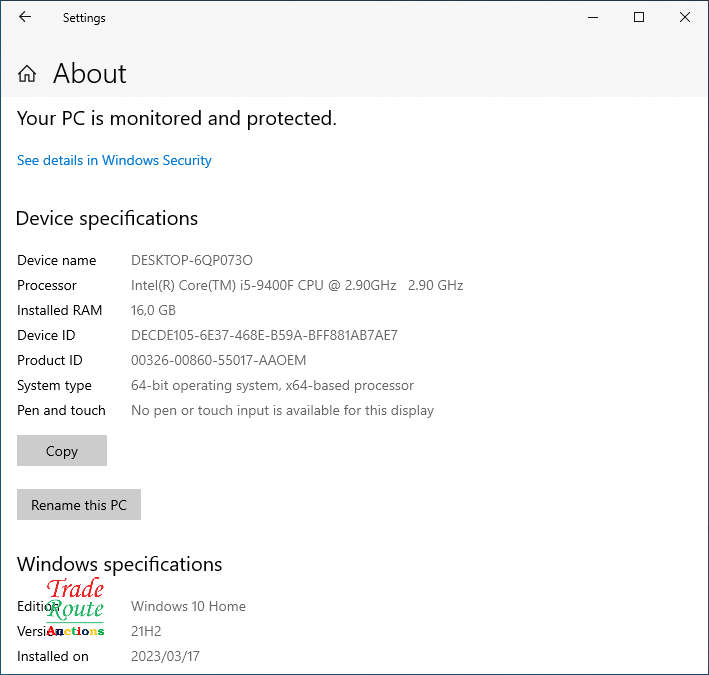Open See details in Windows Security
This screenshot has width=709, height=675.
pyautogui.click(x=114, y=160)
